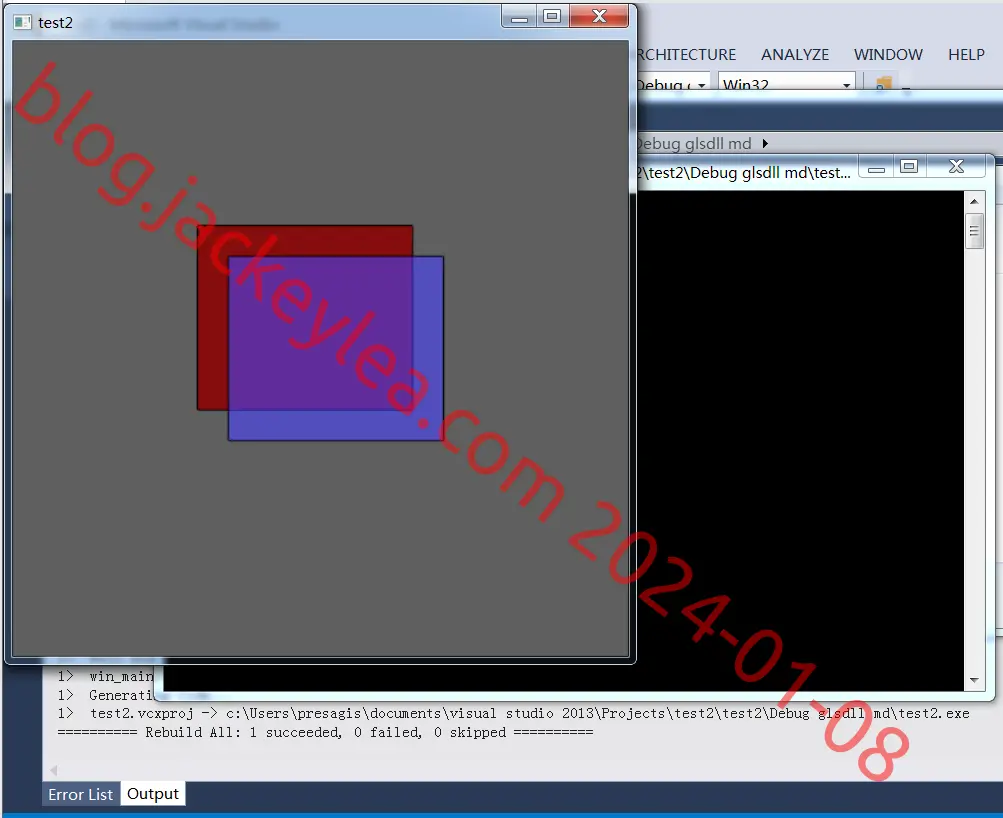
Task: Maximize the console window
Action: point(909,168)
